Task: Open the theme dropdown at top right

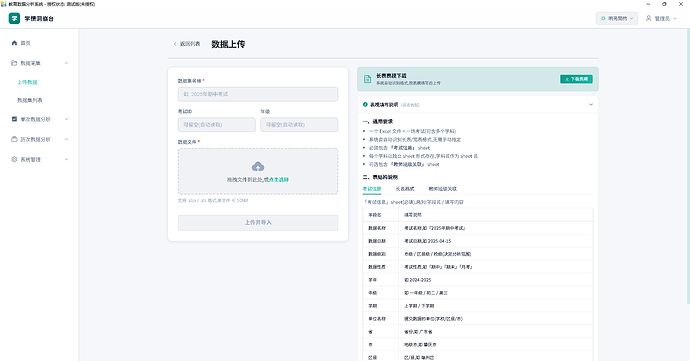Action: pos(617,18)
